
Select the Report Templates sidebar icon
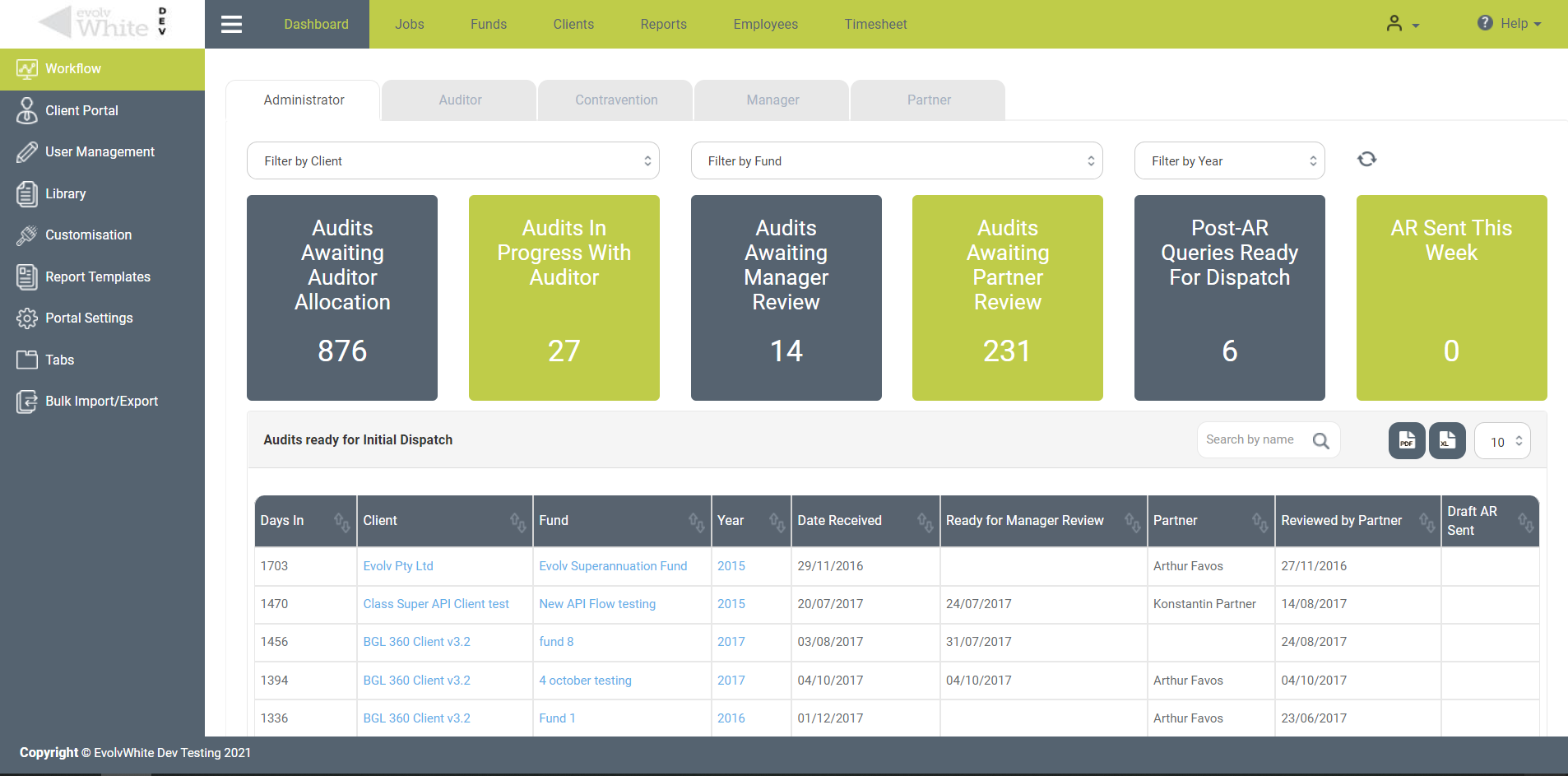pos(26,277)
